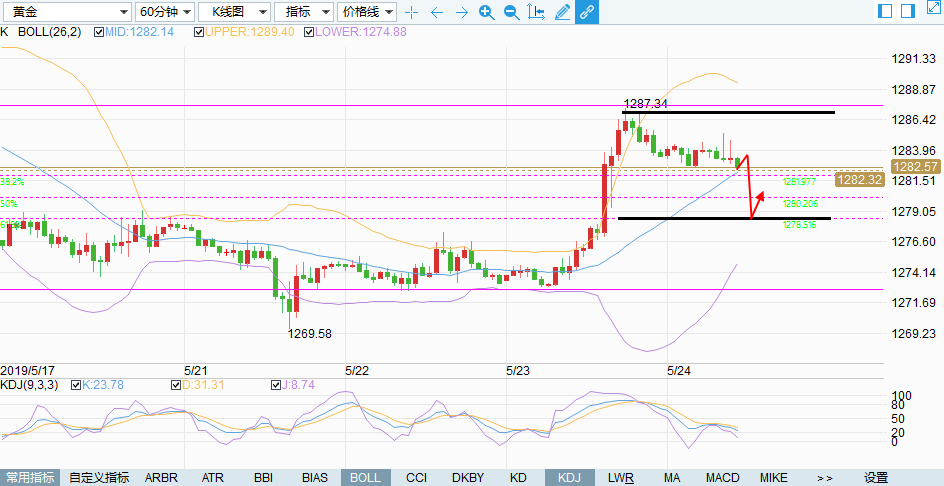
Task: Zoom out with the magnifier minus icon
Action: [511, 12]
